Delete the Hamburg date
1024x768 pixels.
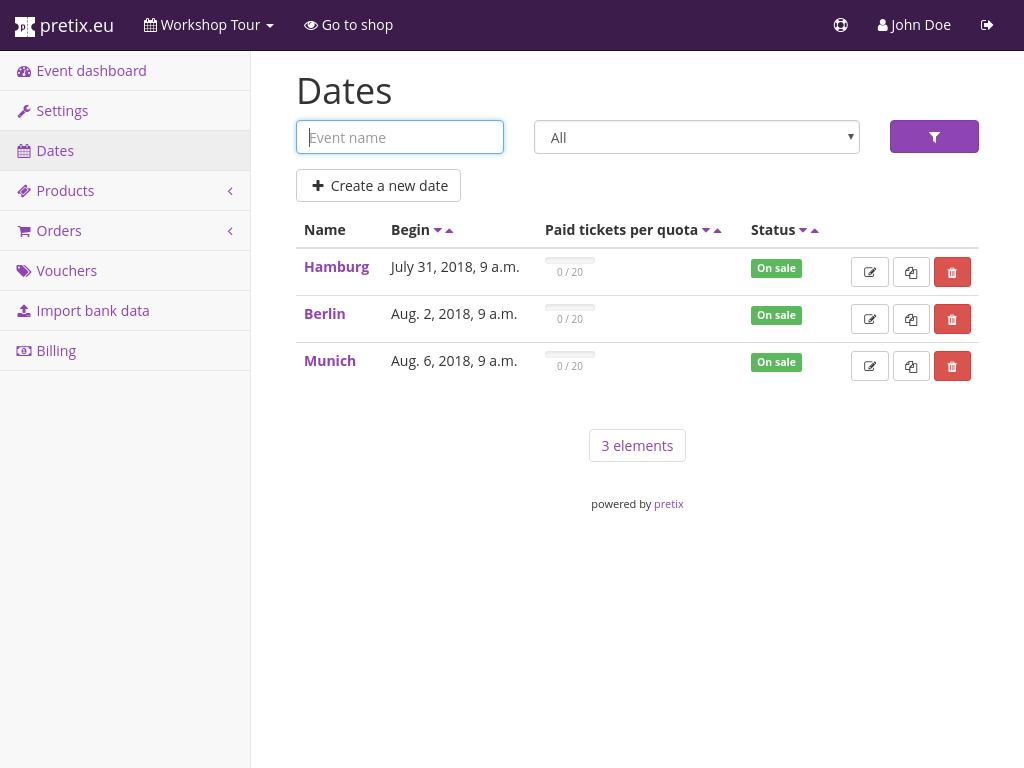click(x=952, y=272)
